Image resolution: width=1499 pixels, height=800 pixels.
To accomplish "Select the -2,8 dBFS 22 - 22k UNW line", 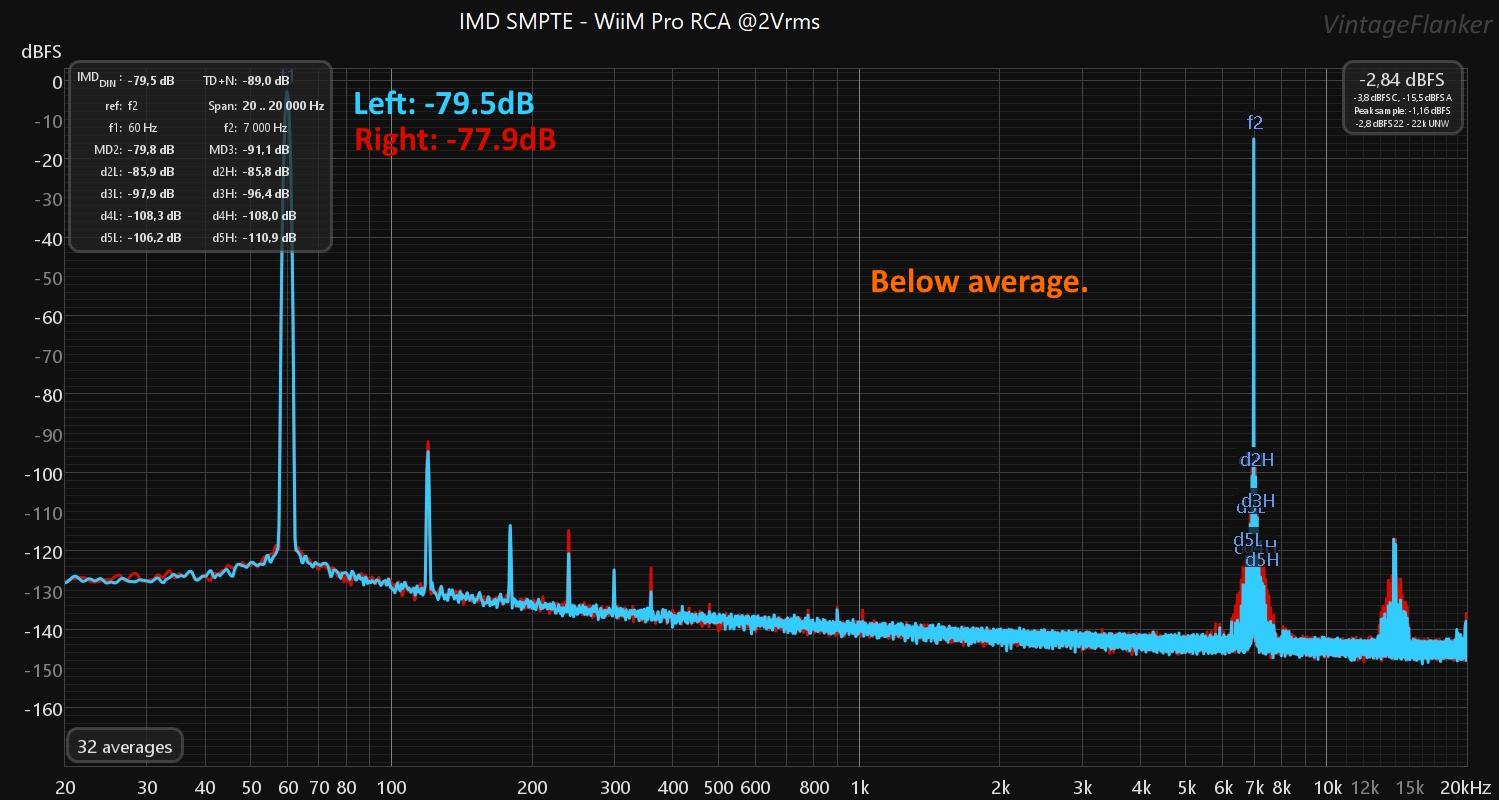I will [1403, 122].
